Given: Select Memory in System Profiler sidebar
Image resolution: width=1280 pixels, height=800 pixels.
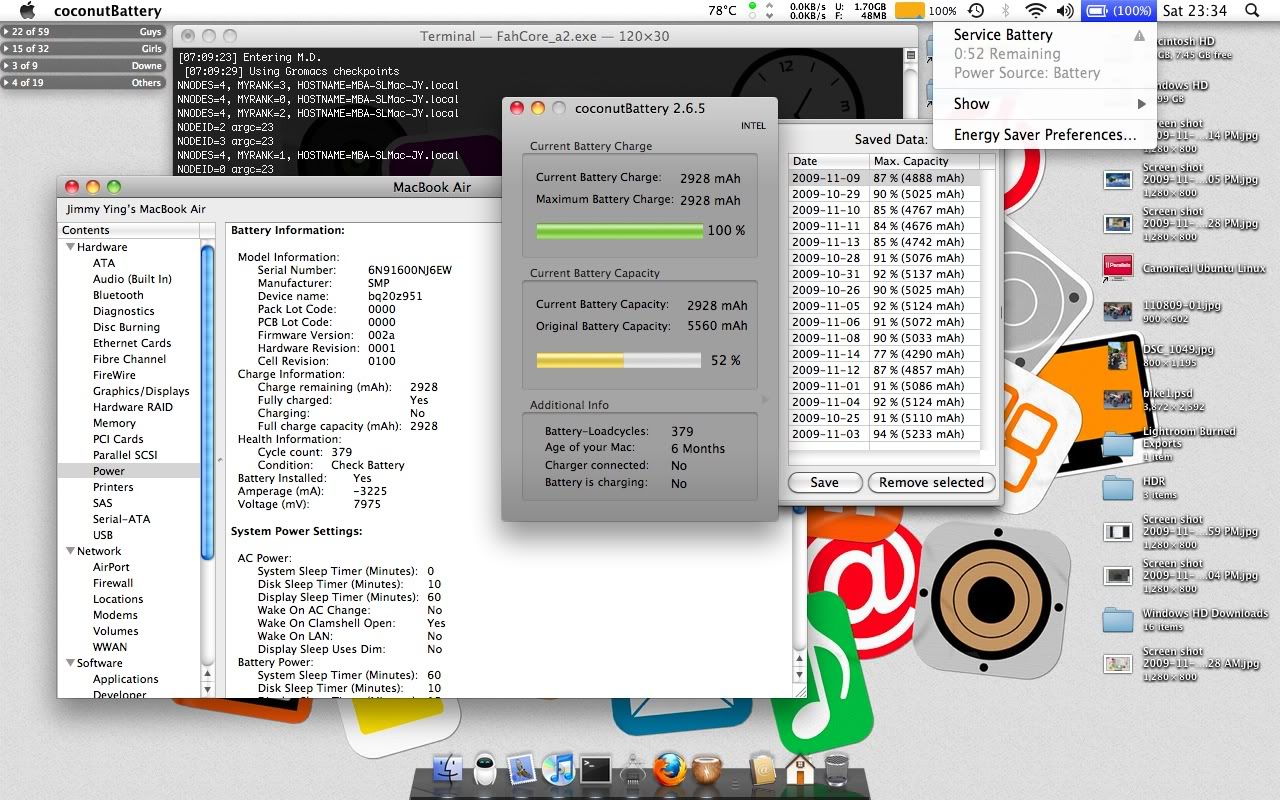Looking at the screenshot, I should click(x=130, y=423).
